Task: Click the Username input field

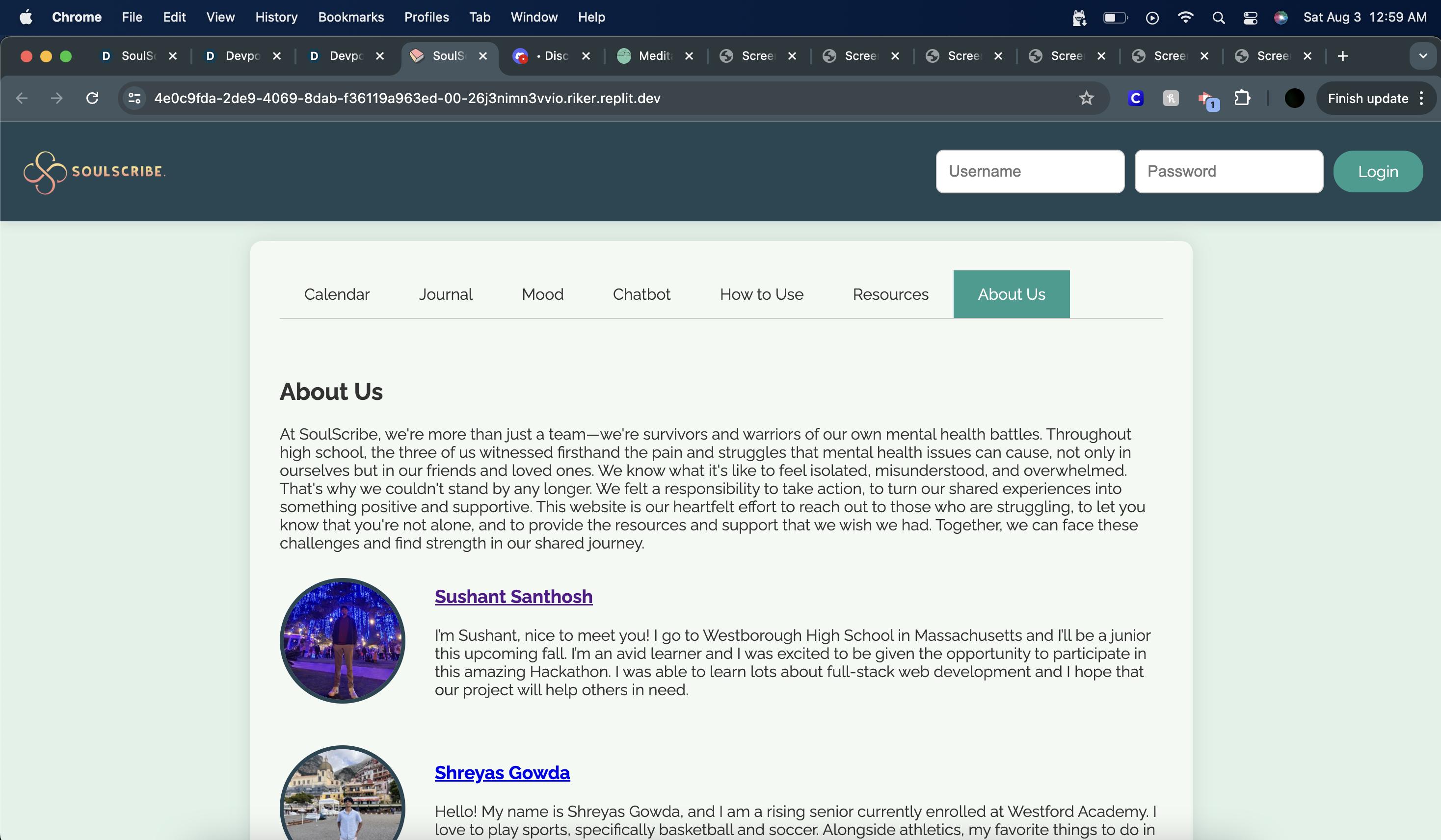Action: coord(1029,171)
